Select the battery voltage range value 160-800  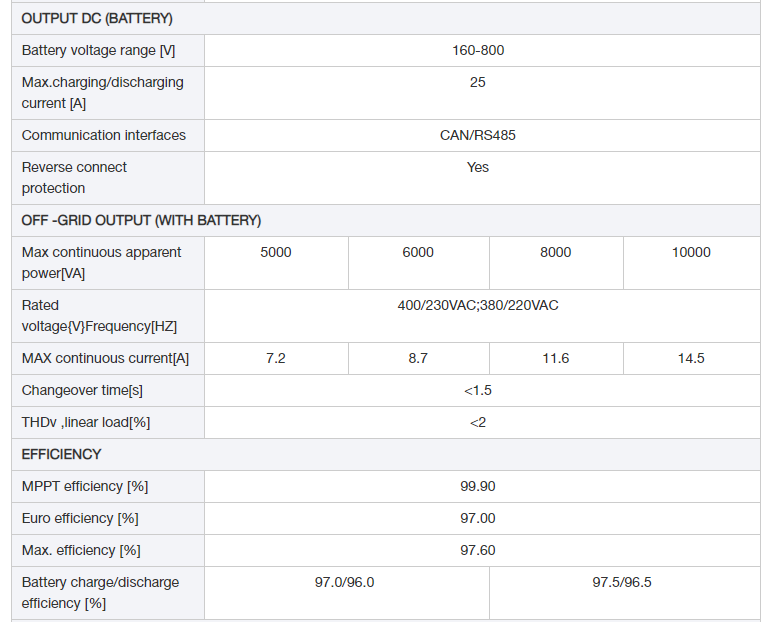point(478,50)
